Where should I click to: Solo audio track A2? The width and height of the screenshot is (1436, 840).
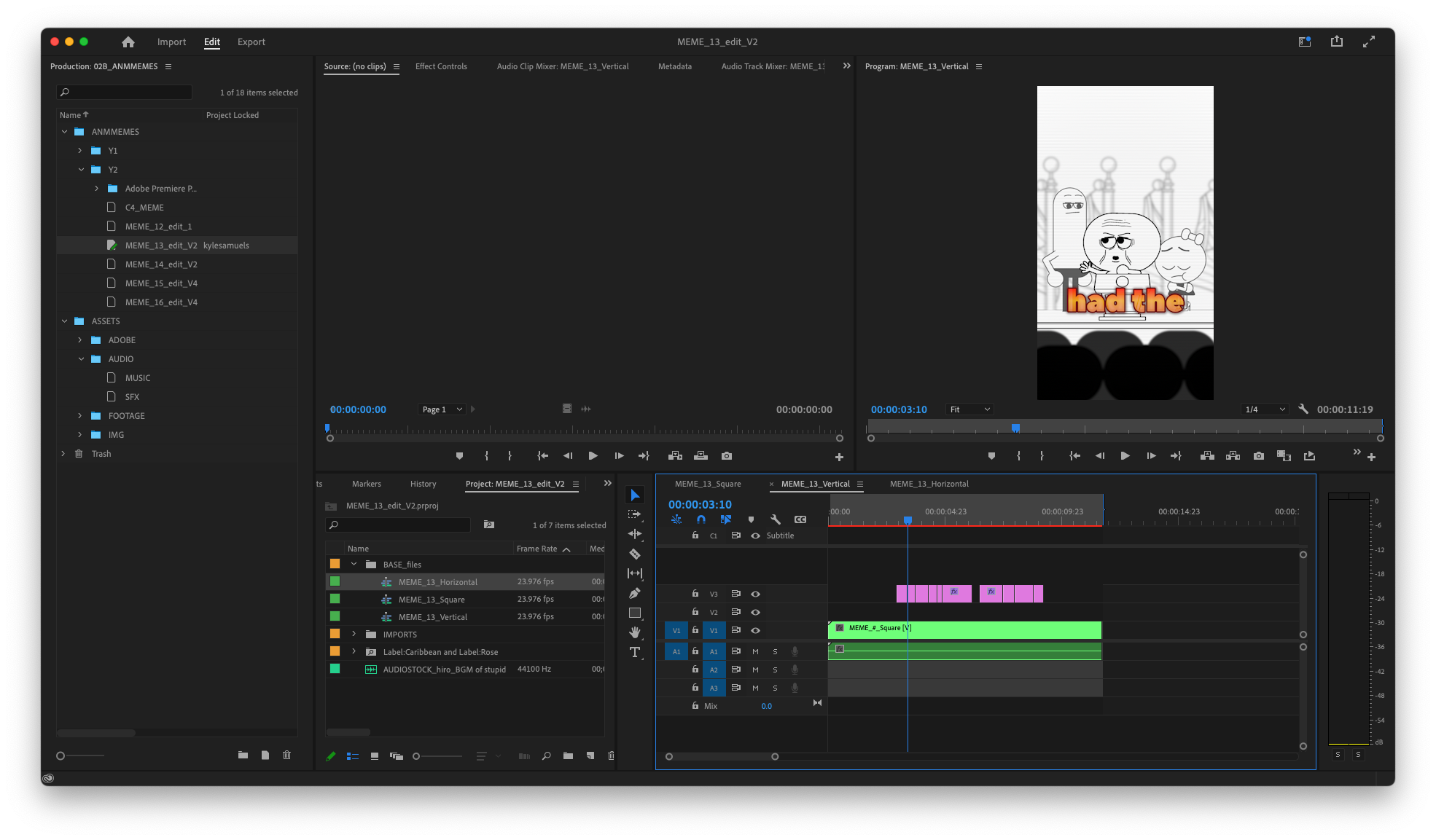click(x=775, y=670)
